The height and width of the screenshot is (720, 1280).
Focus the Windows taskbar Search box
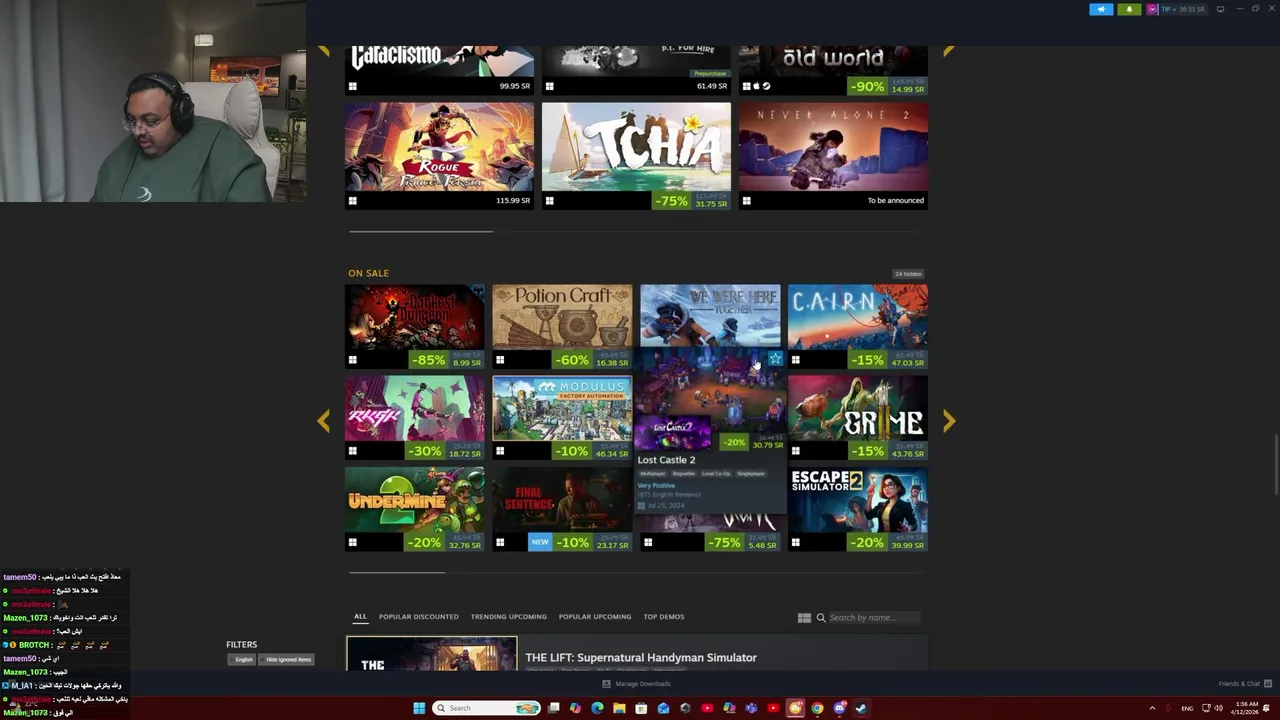coord(486,708)
